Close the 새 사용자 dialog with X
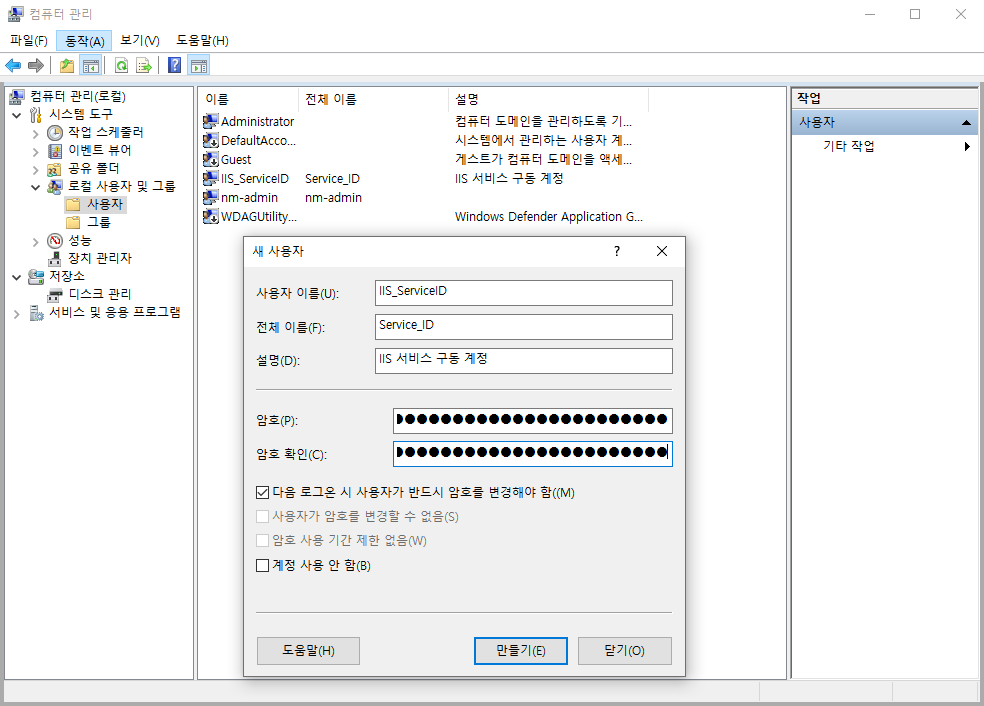 click(661, 251)
